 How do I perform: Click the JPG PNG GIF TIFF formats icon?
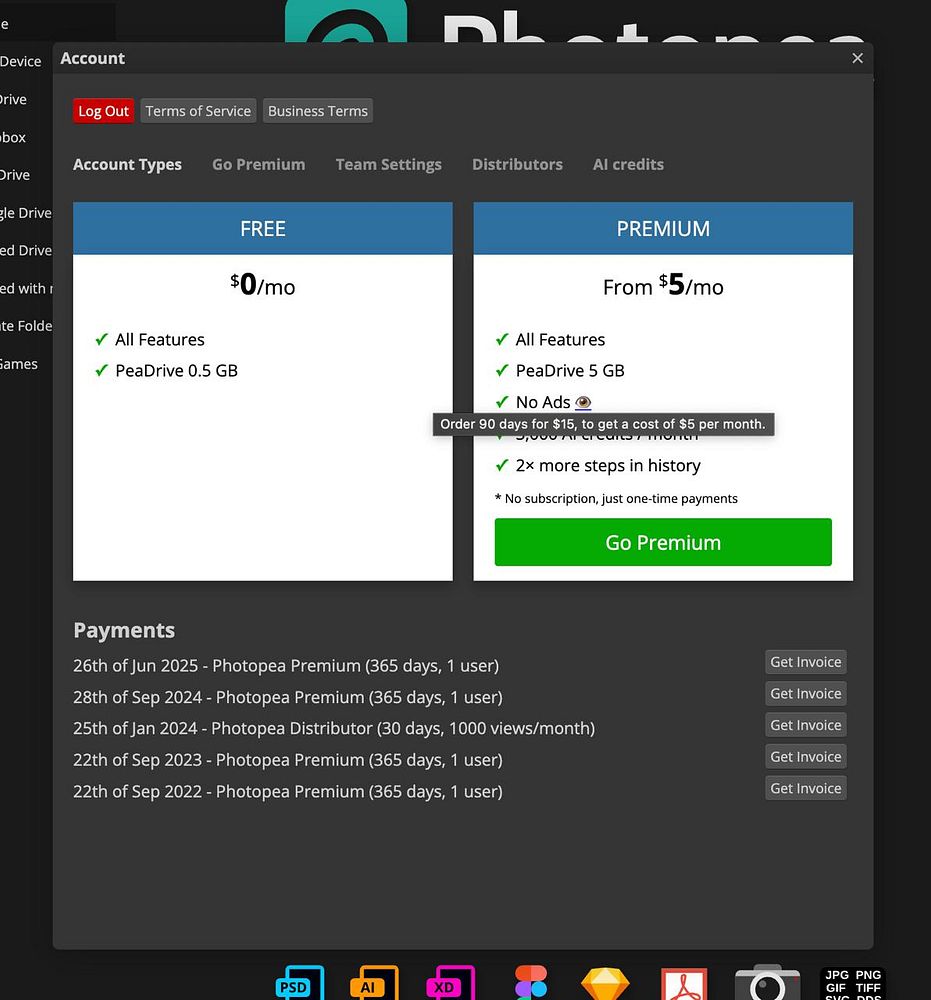tap(853, 983)
